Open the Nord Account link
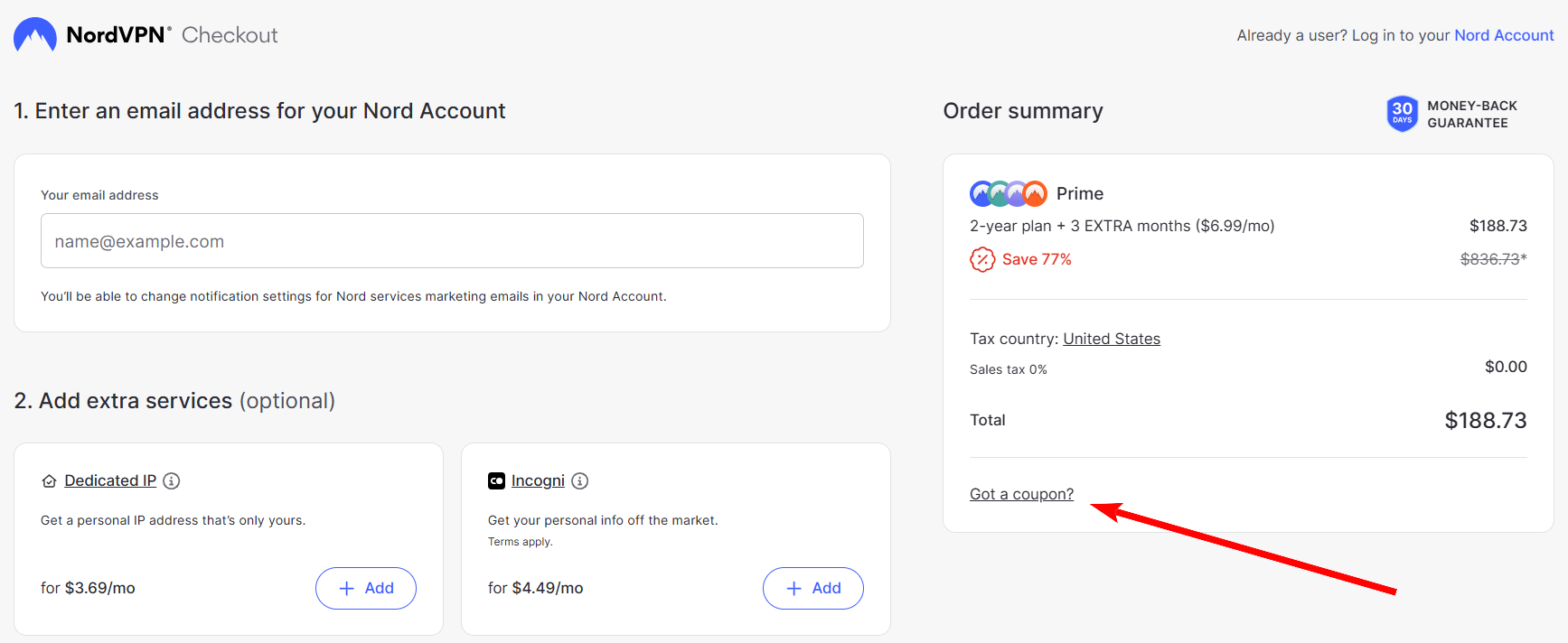 click(x=1504, y=34)
